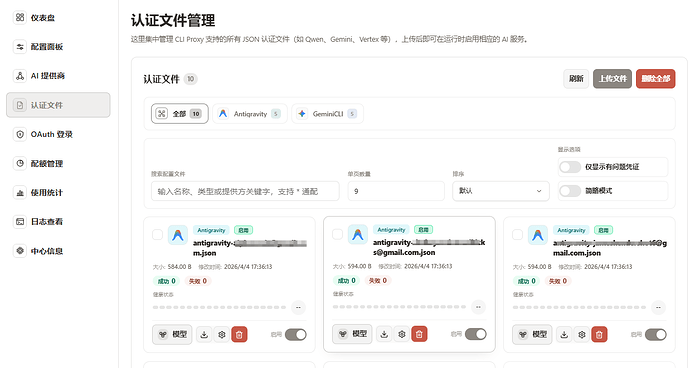Filter by the Antigravity tab
Image resolution: width=690 pixels, height=368 pixels.
pos(250,114)
